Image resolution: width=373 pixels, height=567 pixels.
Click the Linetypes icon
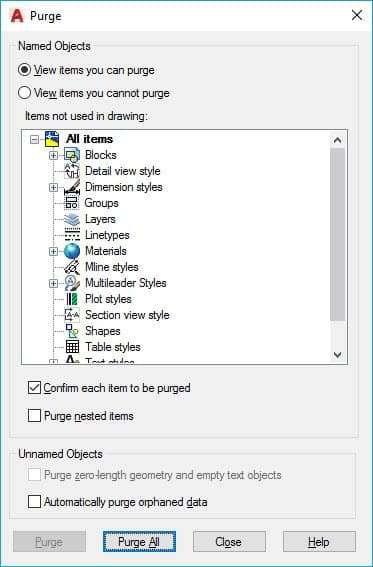click(72, 235)
